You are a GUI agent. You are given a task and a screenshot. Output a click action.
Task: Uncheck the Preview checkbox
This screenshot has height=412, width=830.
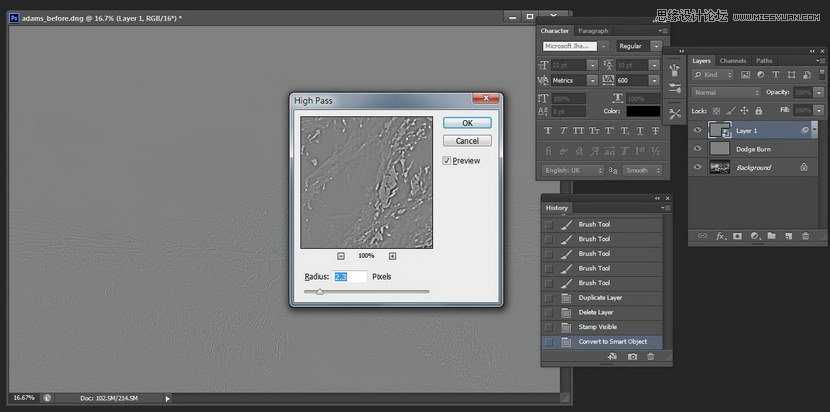click(447, 160)
